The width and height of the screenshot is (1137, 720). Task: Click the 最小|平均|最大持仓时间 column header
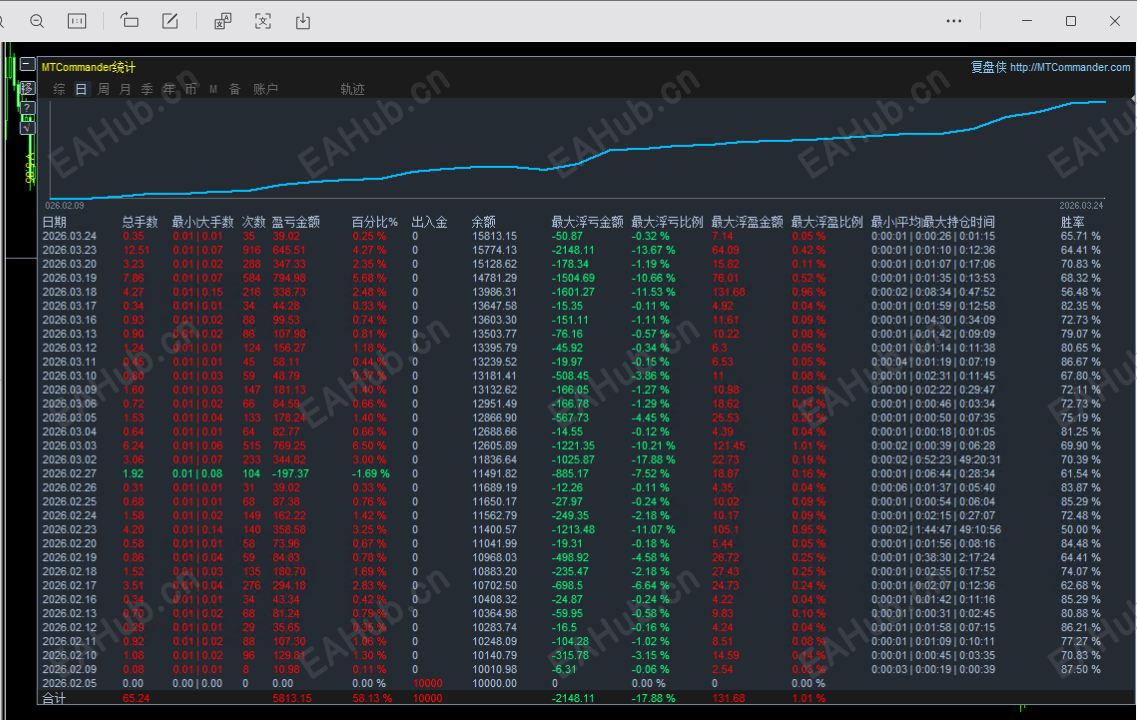pyautogui.click(x=933, y=222)
